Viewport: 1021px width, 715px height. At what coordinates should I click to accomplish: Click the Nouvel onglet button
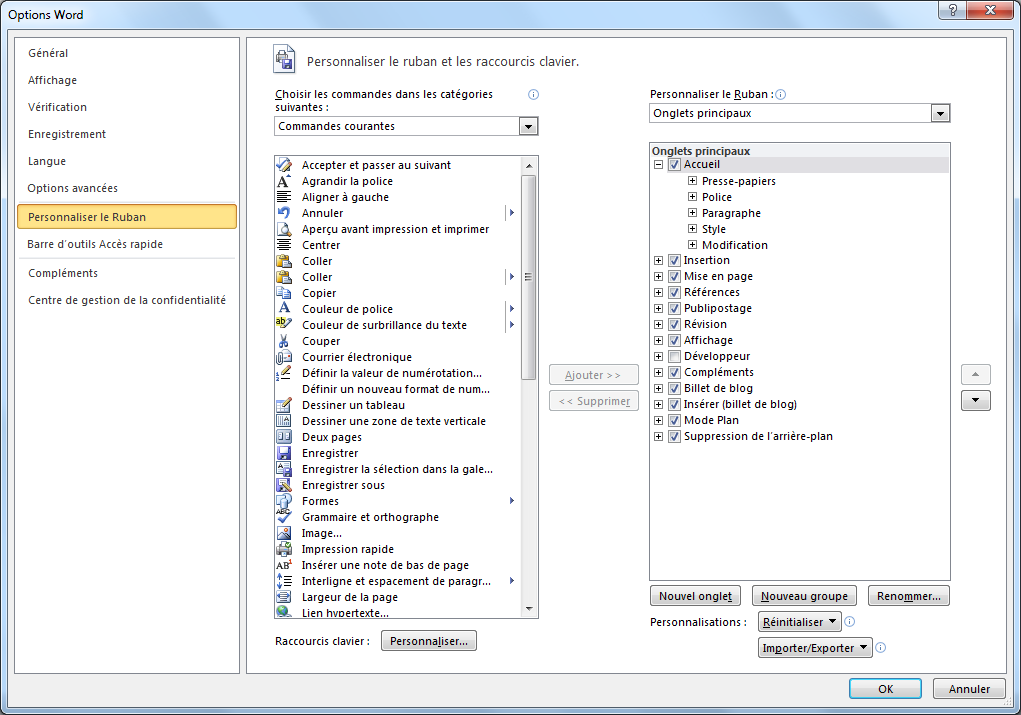pyautogui.click(x=695, y=596)
